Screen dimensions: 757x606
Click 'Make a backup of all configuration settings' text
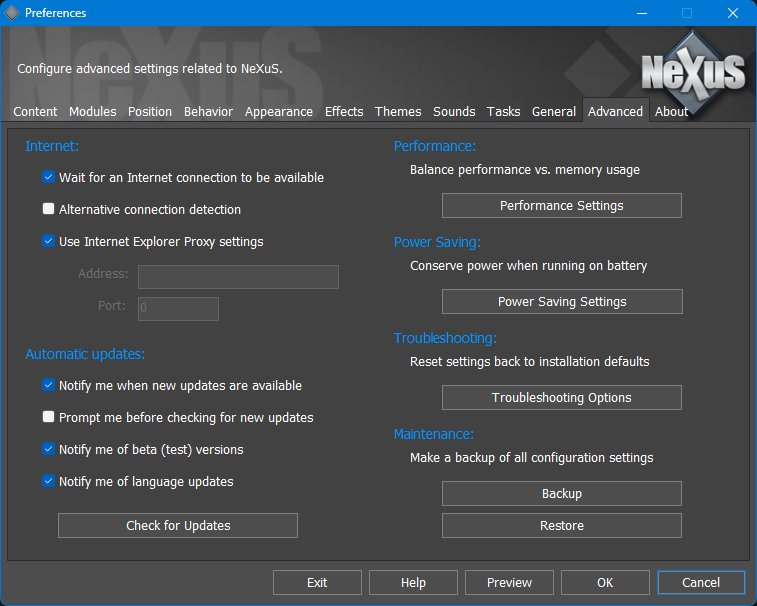(532, 458)
